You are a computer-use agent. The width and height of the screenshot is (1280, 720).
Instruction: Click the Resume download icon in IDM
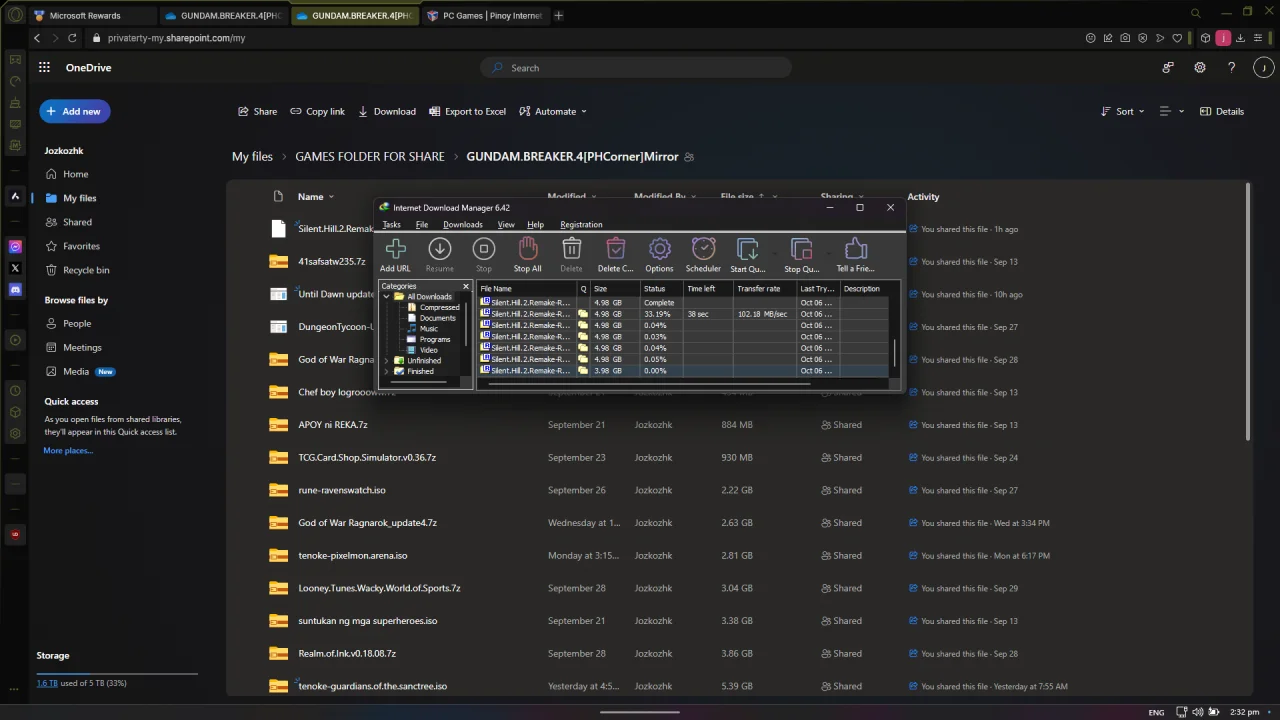coord(439,249)
